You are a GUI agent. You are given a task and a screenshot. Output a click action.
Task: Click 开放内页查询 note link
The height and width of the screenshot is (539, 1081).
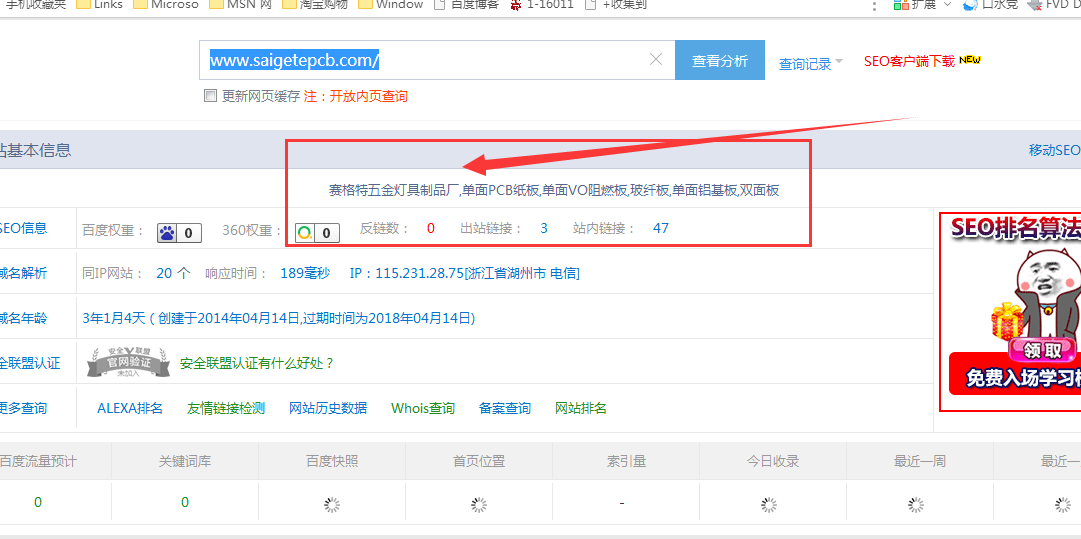tap(368, 96)
